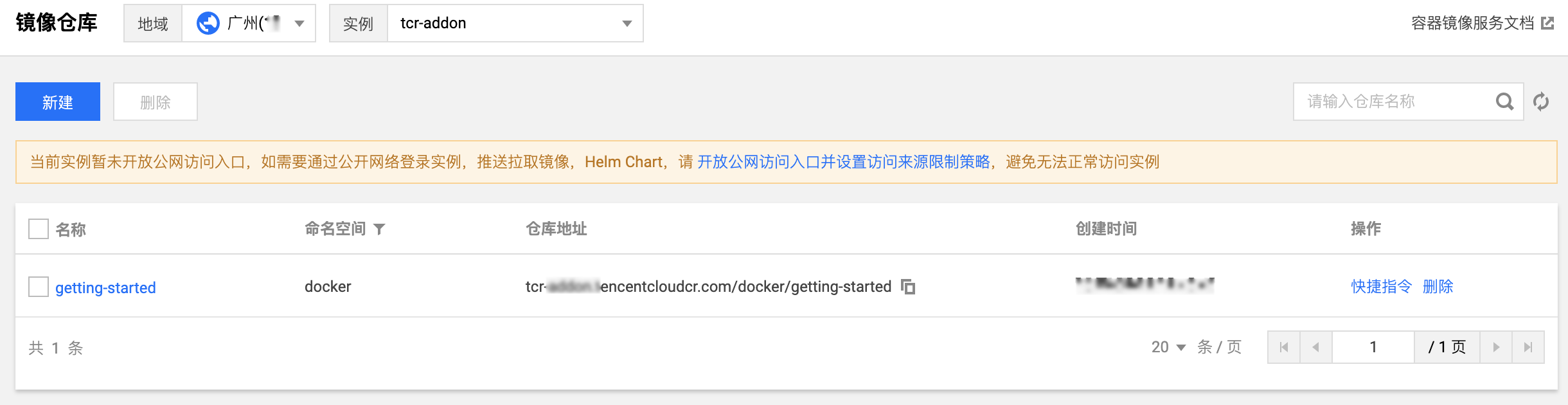Screen dimensions: 1568x405
Task: Open the namespace filter funnel
Action: 379,229
